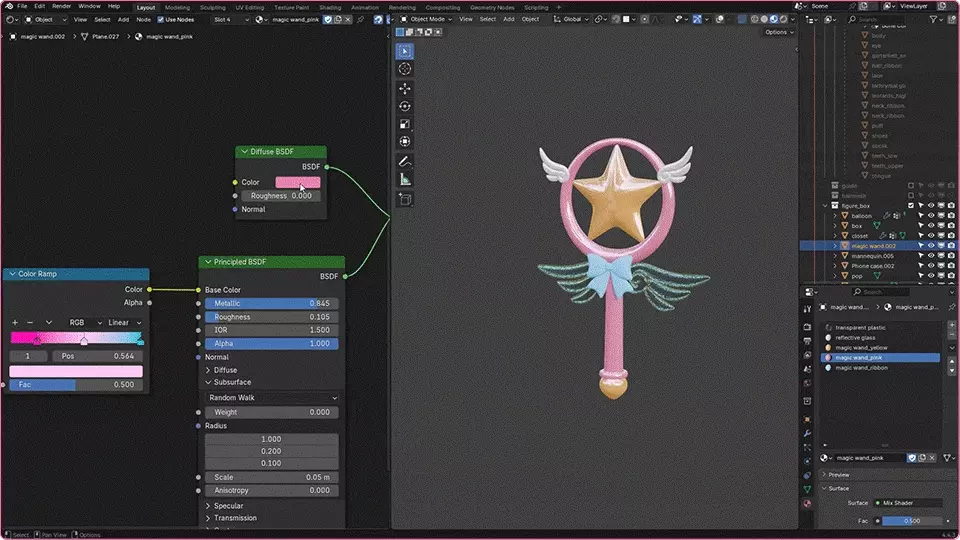This screenshot has width=960, height=540.
Task: Collapse the figure_box collection
Action: click(x=825, y=206)
